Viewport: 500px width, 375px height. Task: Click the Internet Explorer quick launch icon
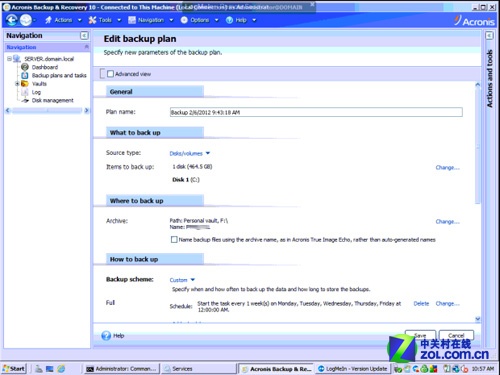(x=61, y=369)
